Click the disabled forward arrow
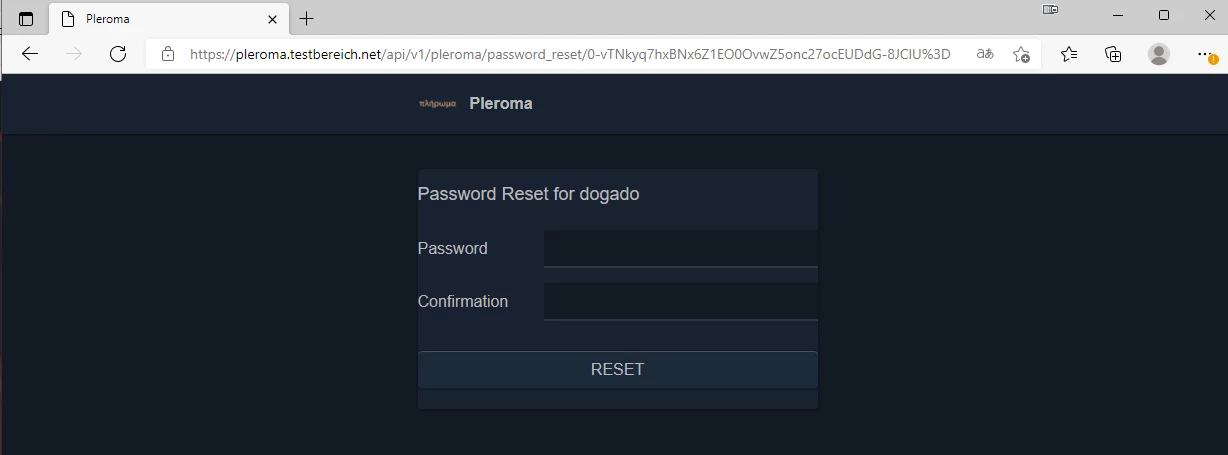This screenshot has width=1228, height=455. point(74,54)
